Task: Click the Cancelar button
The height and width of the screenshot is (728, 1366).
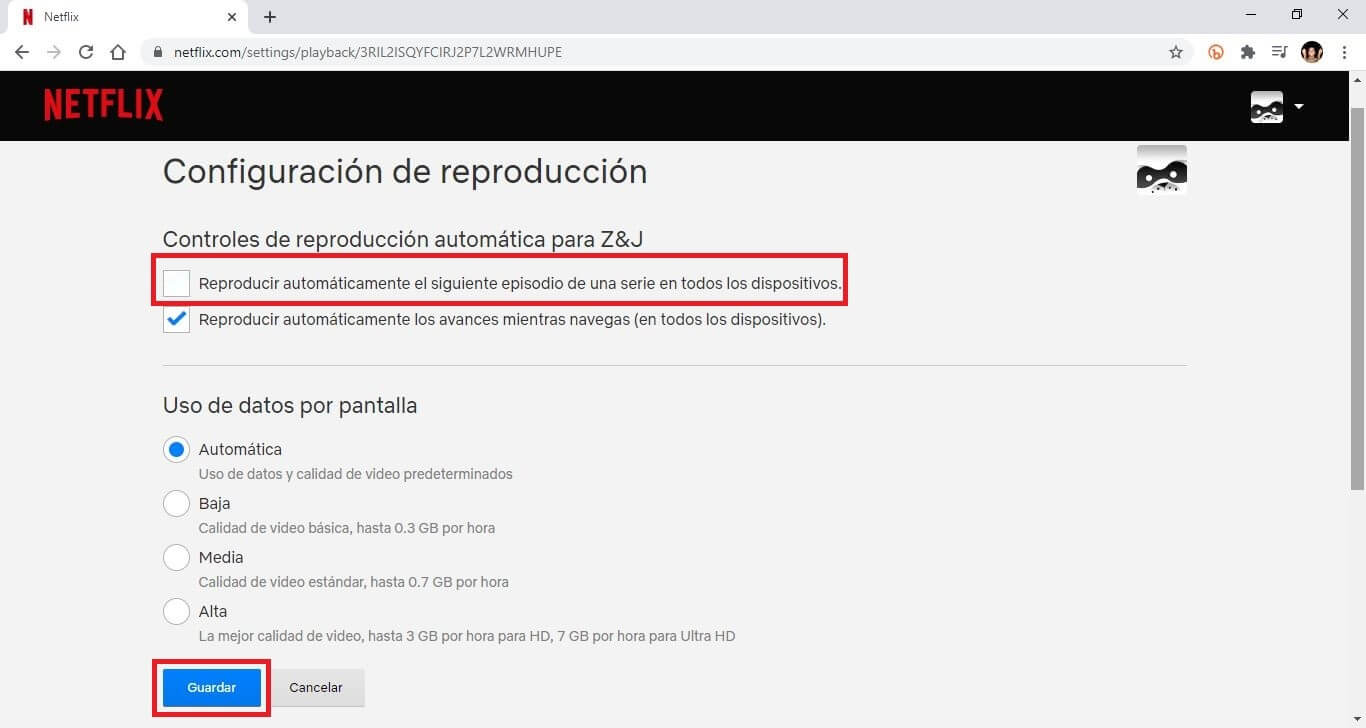Action: 316,688
